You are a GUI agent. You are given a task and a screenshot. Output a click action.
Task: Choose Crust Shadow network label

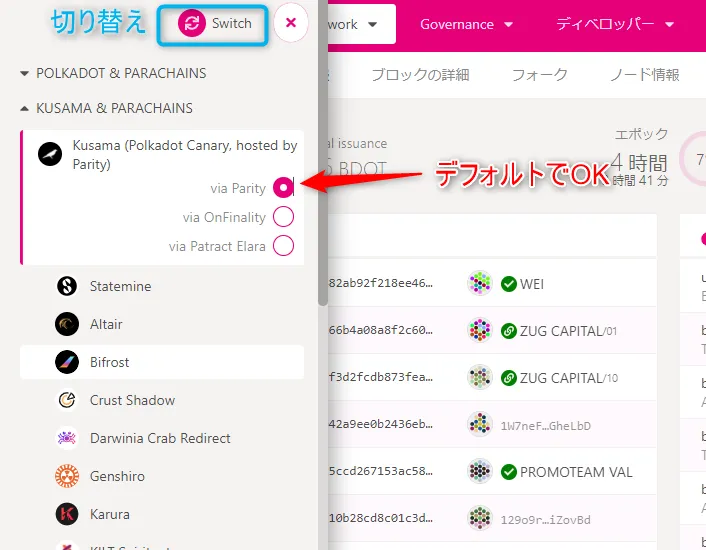pos(132,400)
